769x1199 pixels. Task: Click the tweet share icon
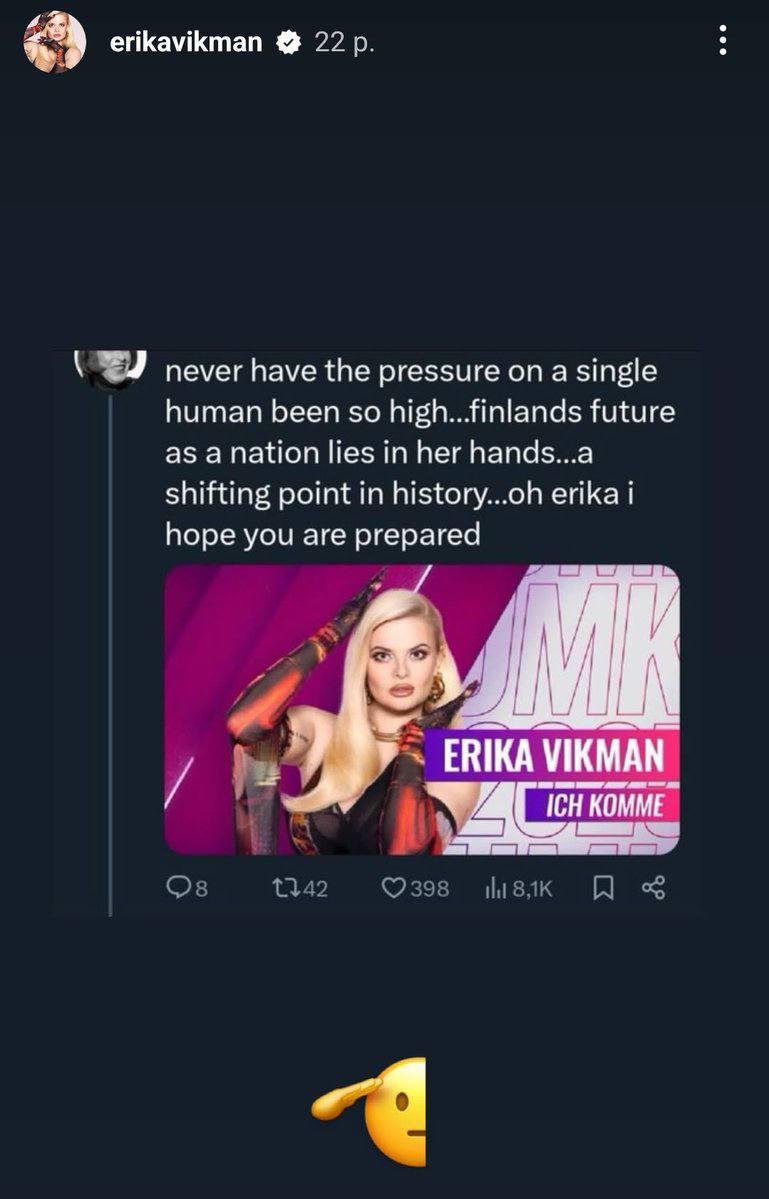point(653,887)
